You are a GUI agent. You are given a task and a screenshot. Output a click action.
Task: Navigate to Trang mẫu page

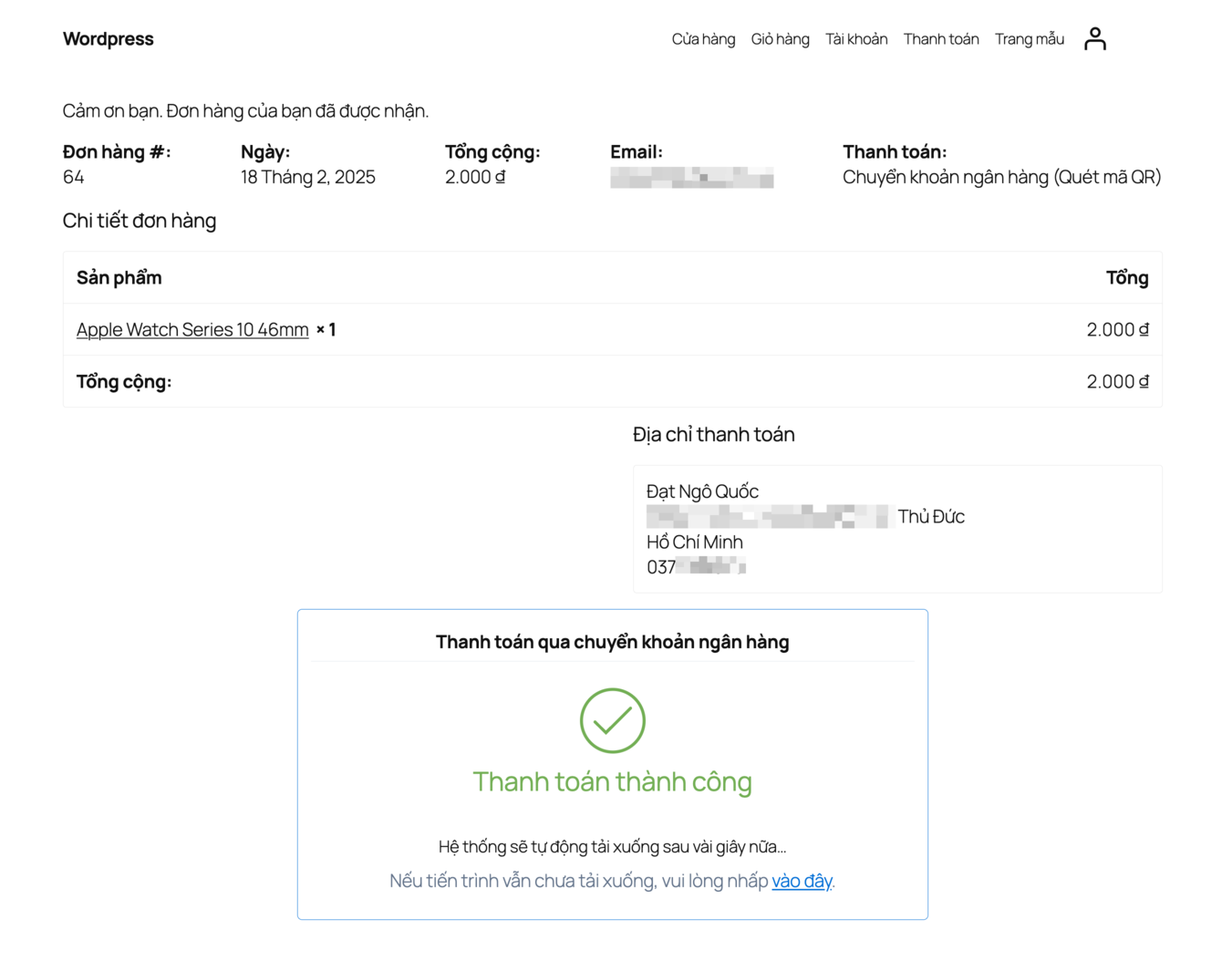(x=1029, y=39)
